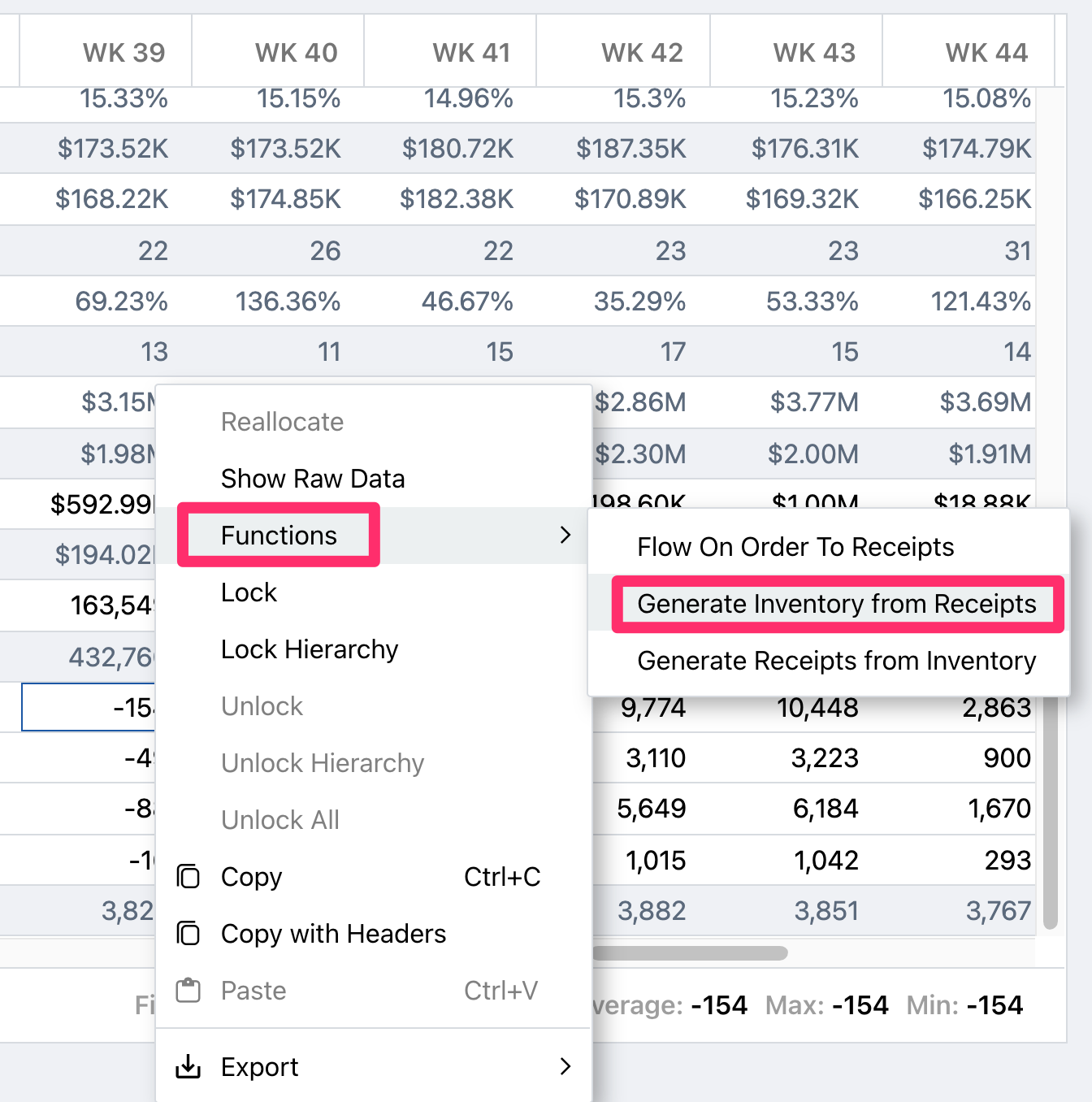Open the Functions menu entry
Viewport: 1092px width, 1102px height.
pyautogui.click(x=279, y=536)
